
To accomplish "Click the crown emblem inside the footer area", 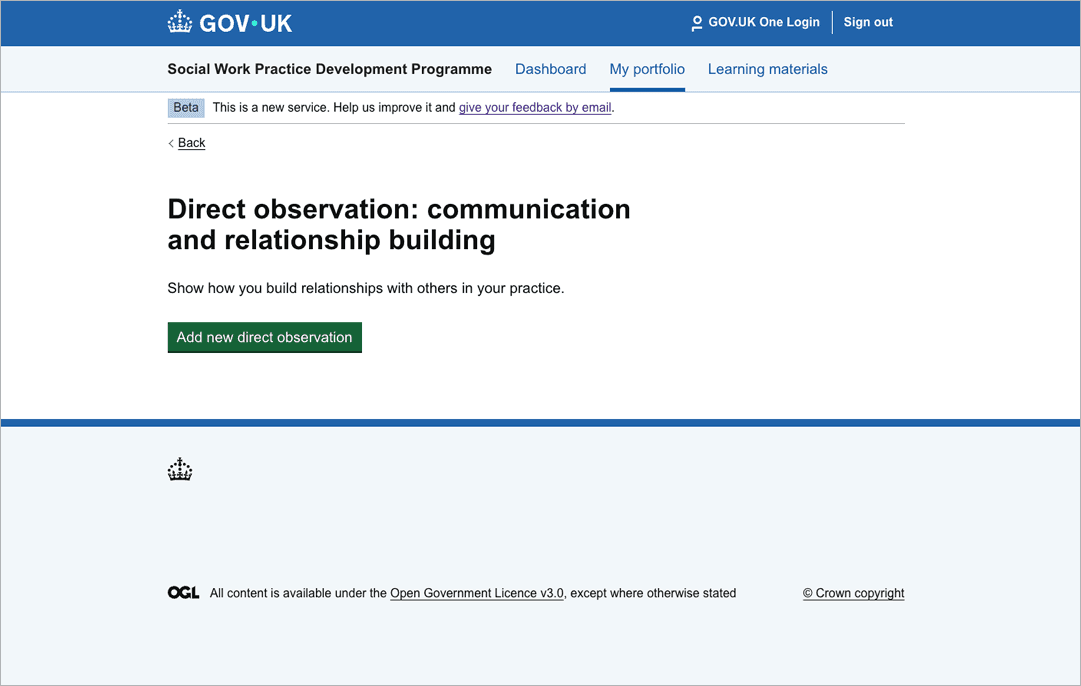I will 180,469.
